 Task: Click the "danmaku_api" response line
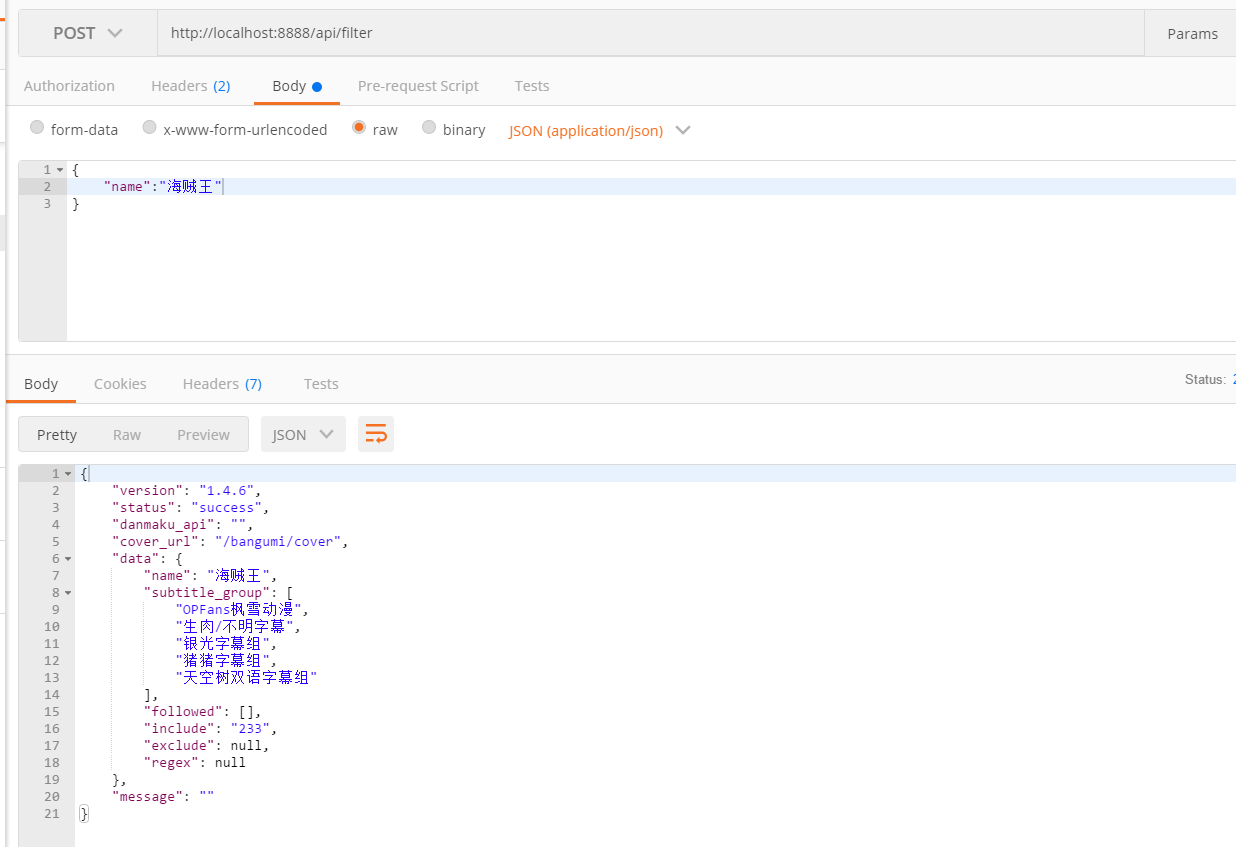[x=183, y=524]
